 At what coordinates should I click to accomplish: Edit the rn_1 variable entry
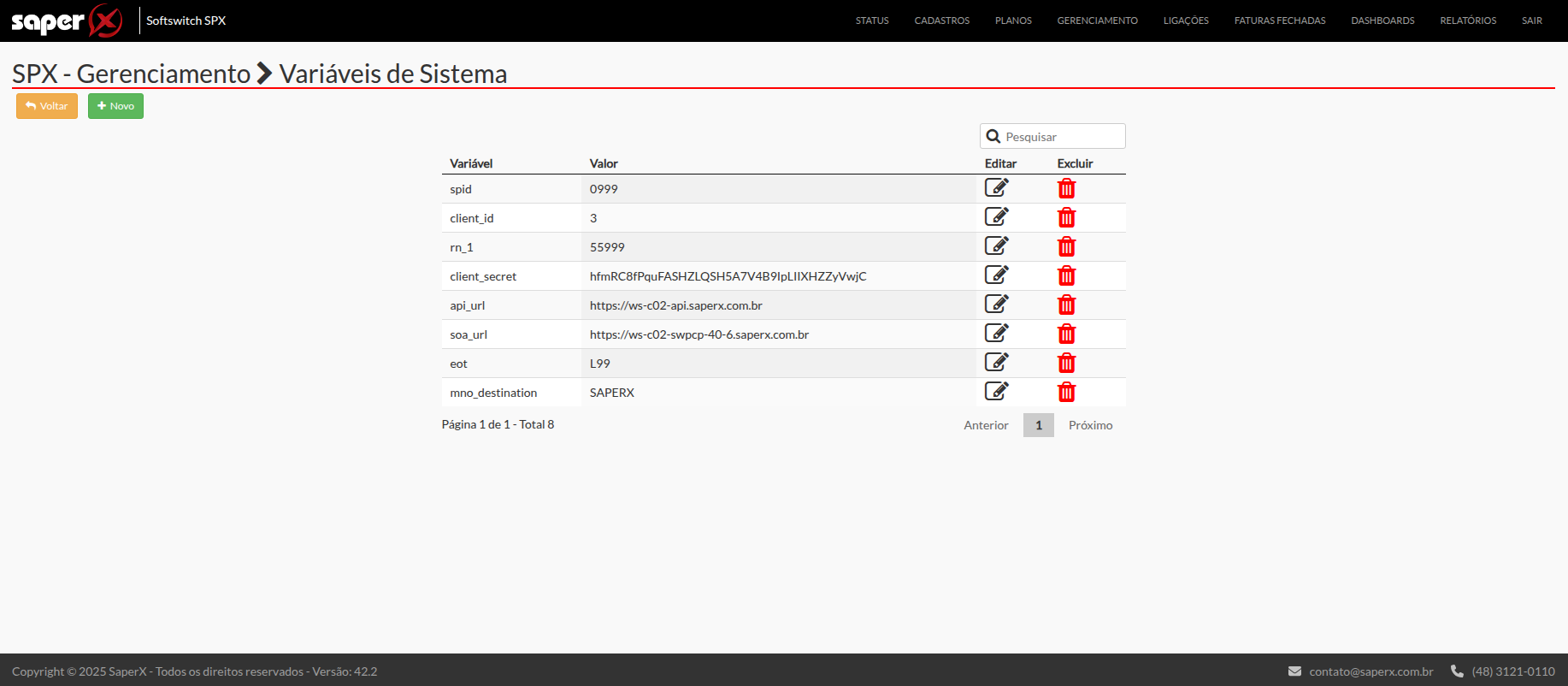(x=996, y=246)
